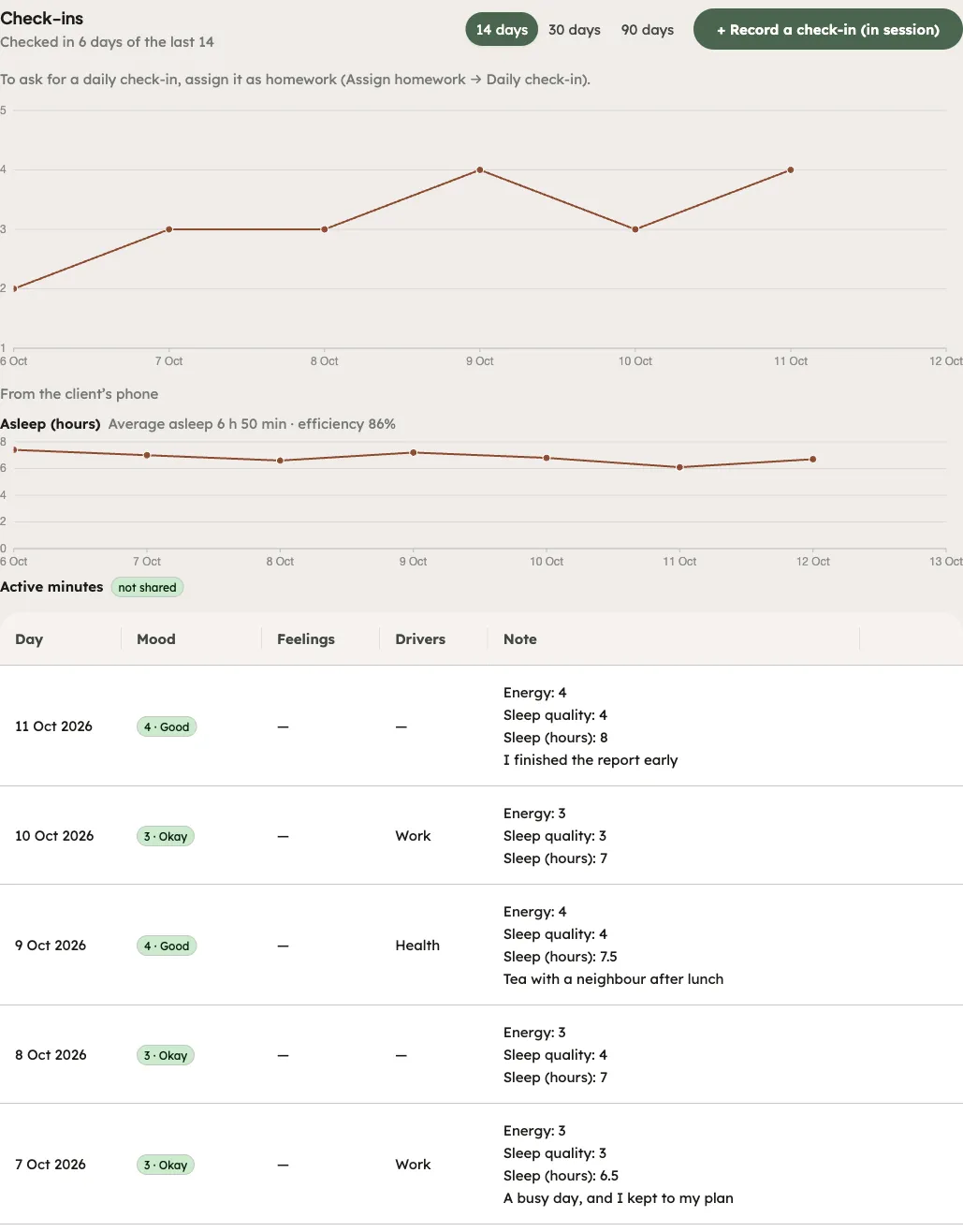Screen dimensions: 963x1232
Task: Click the daily check-in homework hint text
Action: [x=296, y=80]
